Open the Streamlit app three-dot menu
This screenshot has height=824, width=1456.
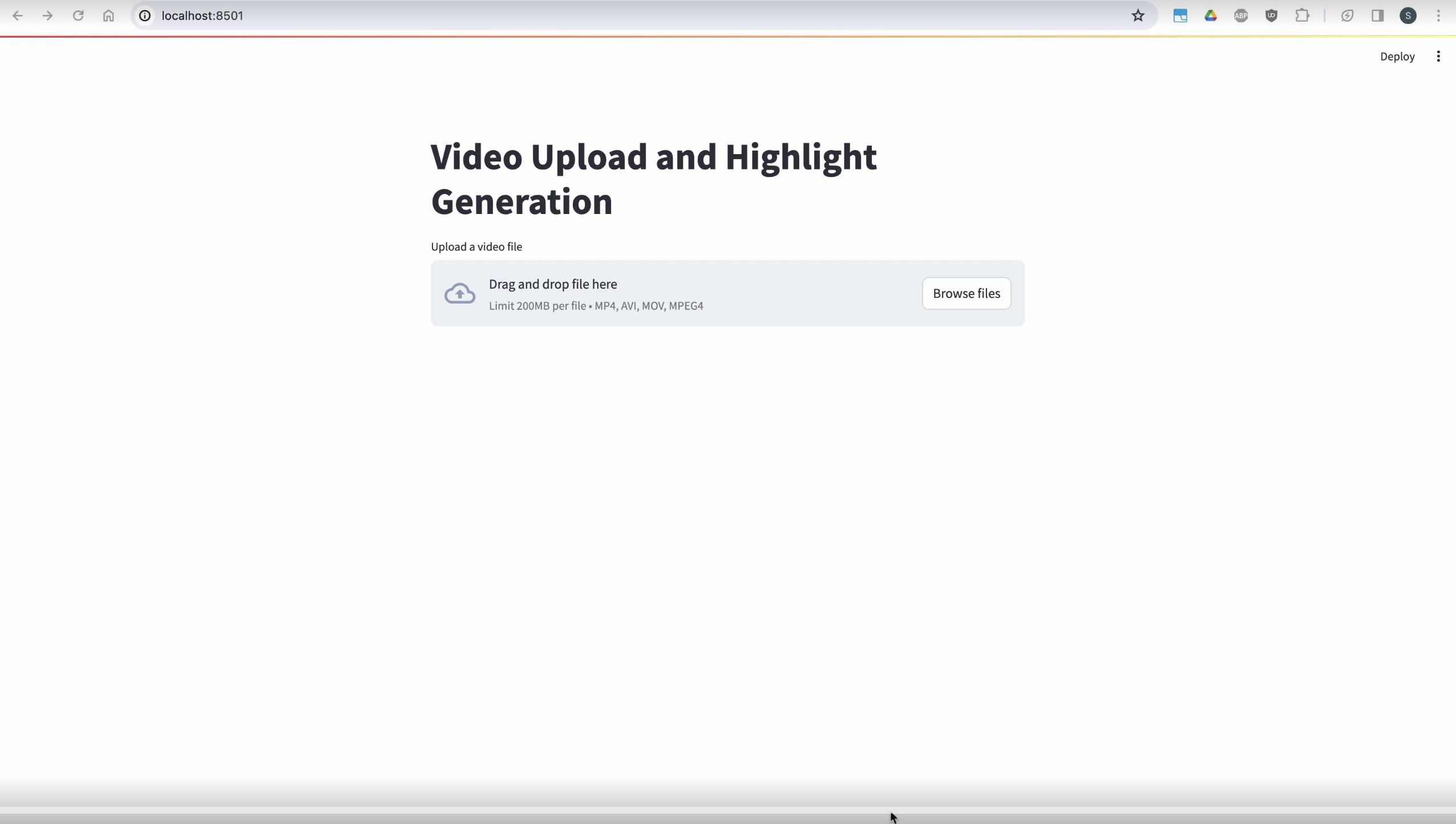1438,56
